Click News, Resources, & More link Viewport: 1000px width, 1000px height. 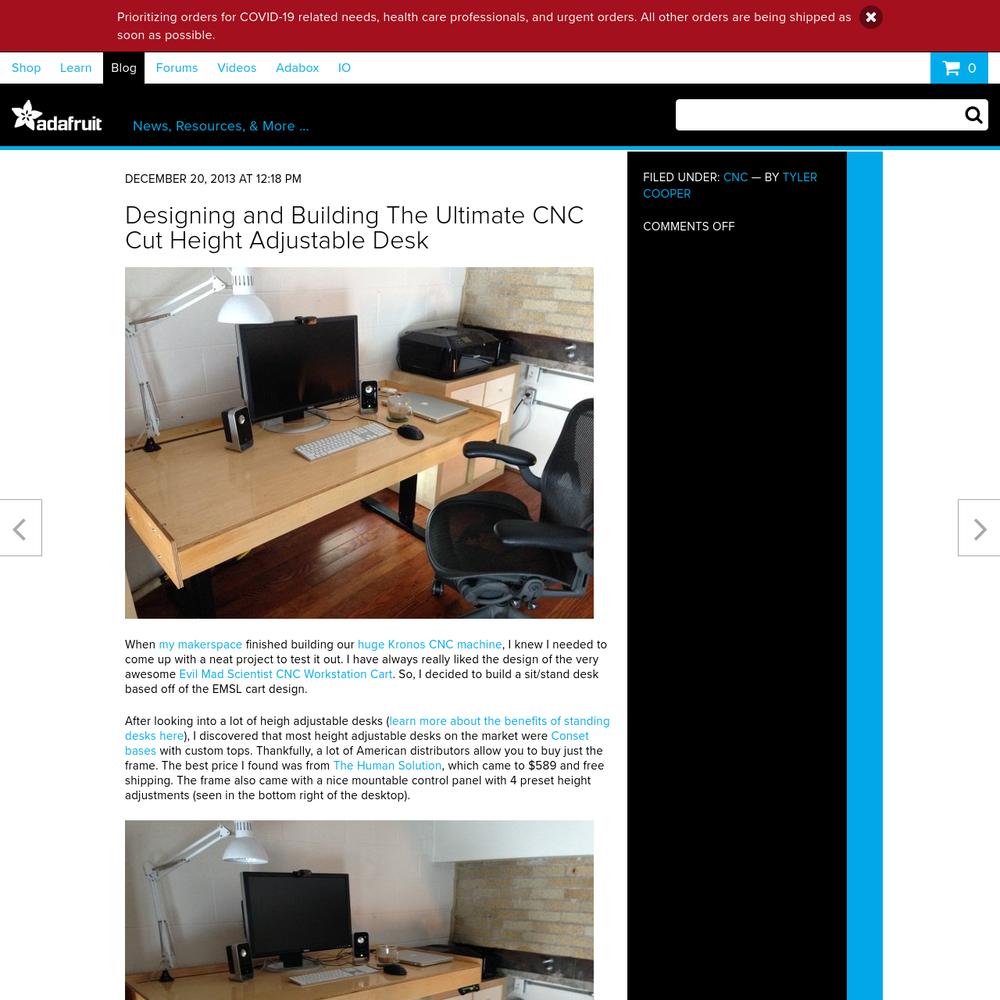221,126
